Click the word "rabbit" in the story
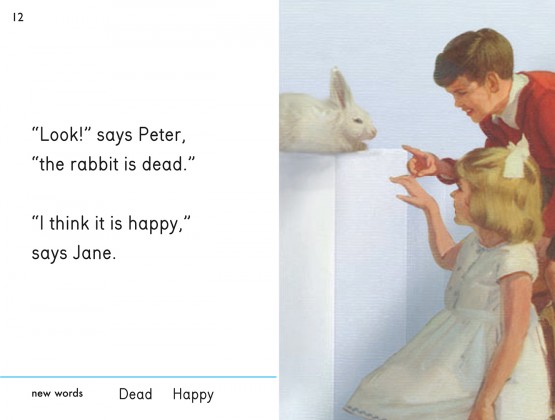This screenshot has height=420, width=555. [92, 164]
